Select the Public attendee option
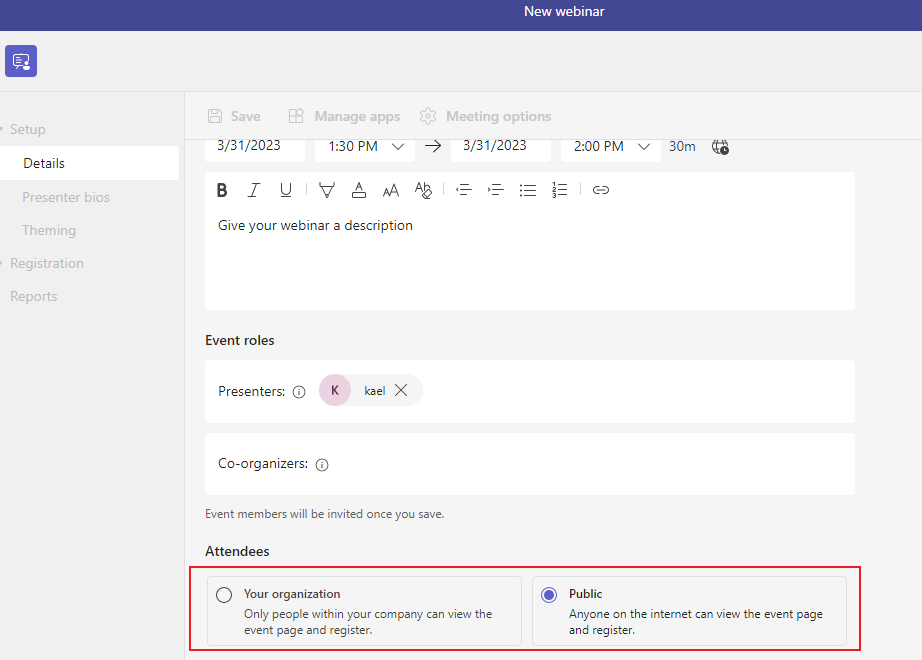This screenshot has height=660, width=922. (x=548, y=594)
